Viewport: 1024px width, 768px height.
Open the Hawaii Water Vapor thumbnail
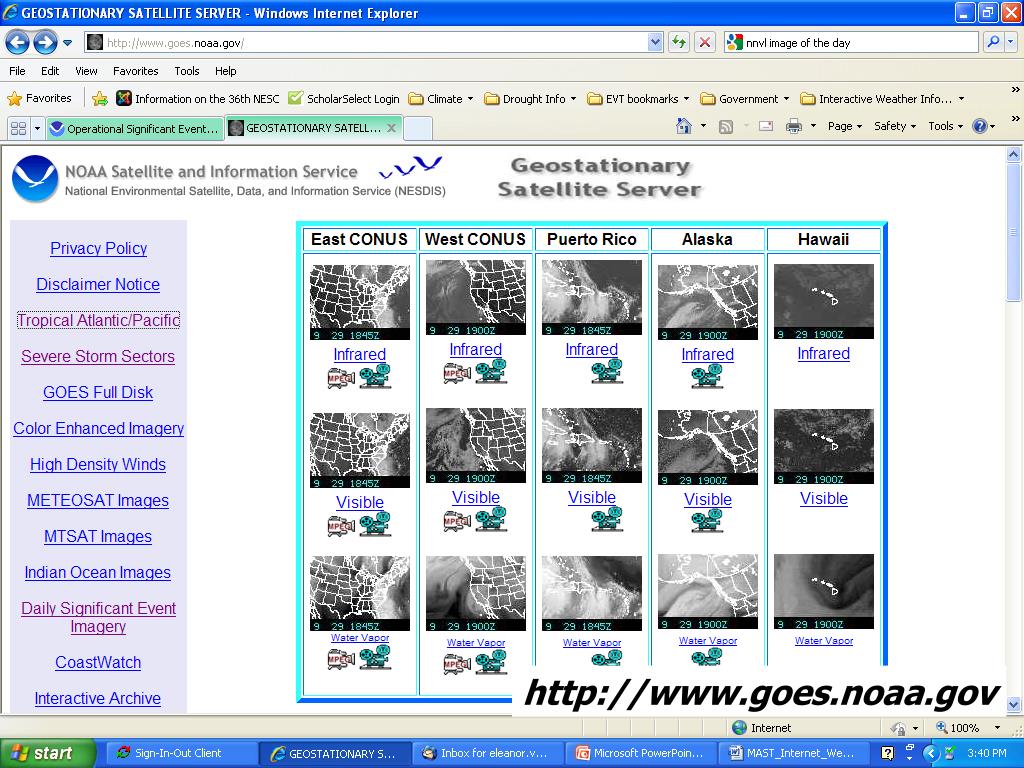(824, 592)
